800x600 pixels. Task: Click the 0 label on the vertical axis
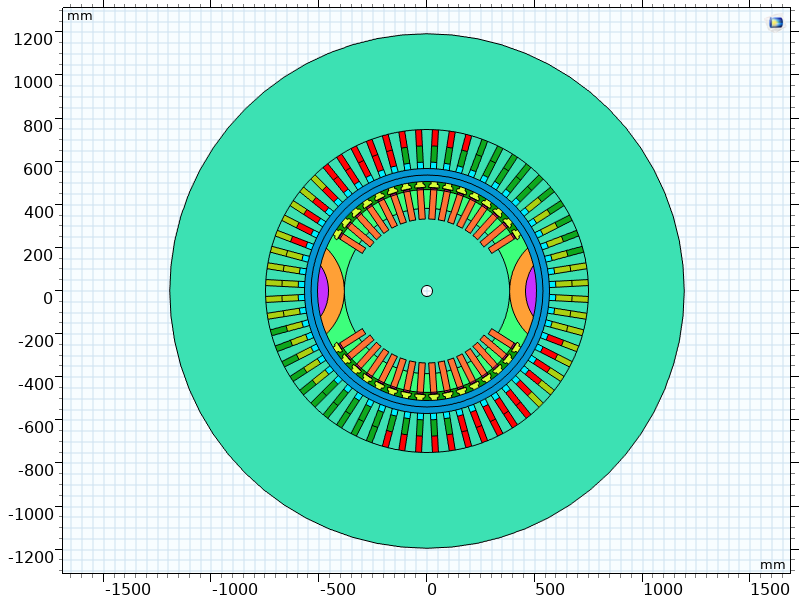[x=46, y=298]
